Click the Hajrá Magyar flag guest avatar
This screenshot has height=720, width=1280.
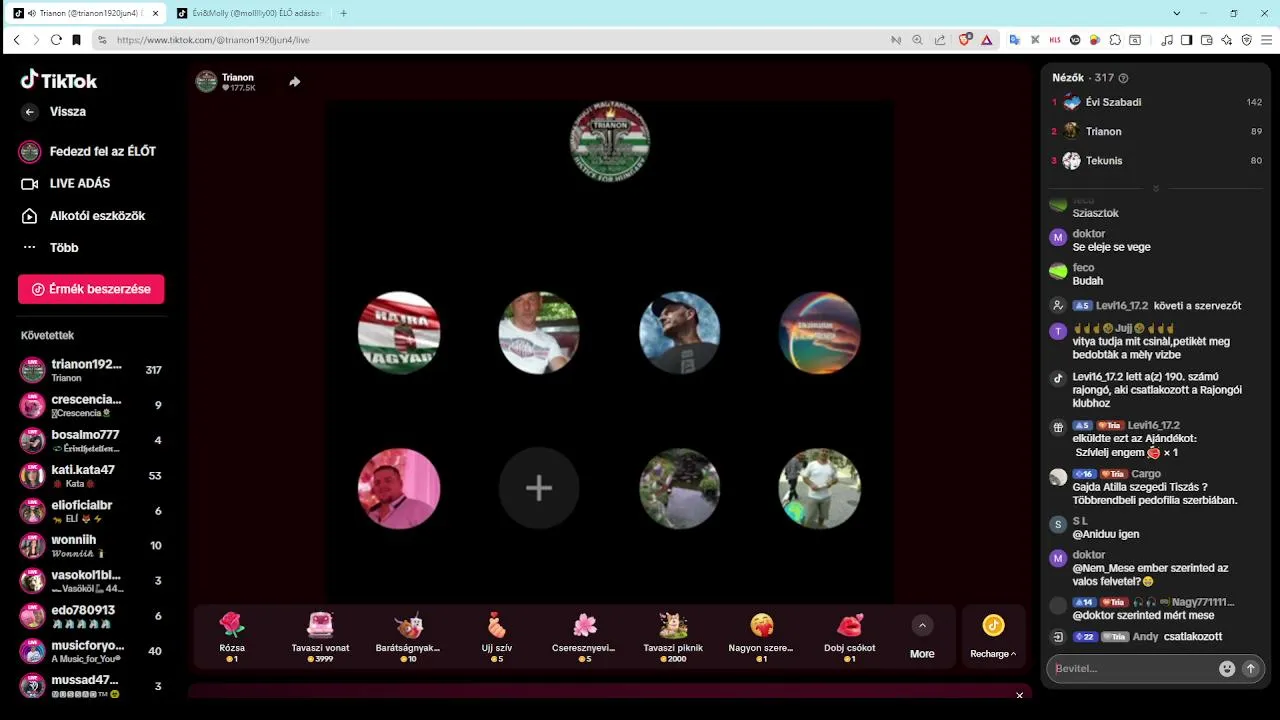(399, 333)
